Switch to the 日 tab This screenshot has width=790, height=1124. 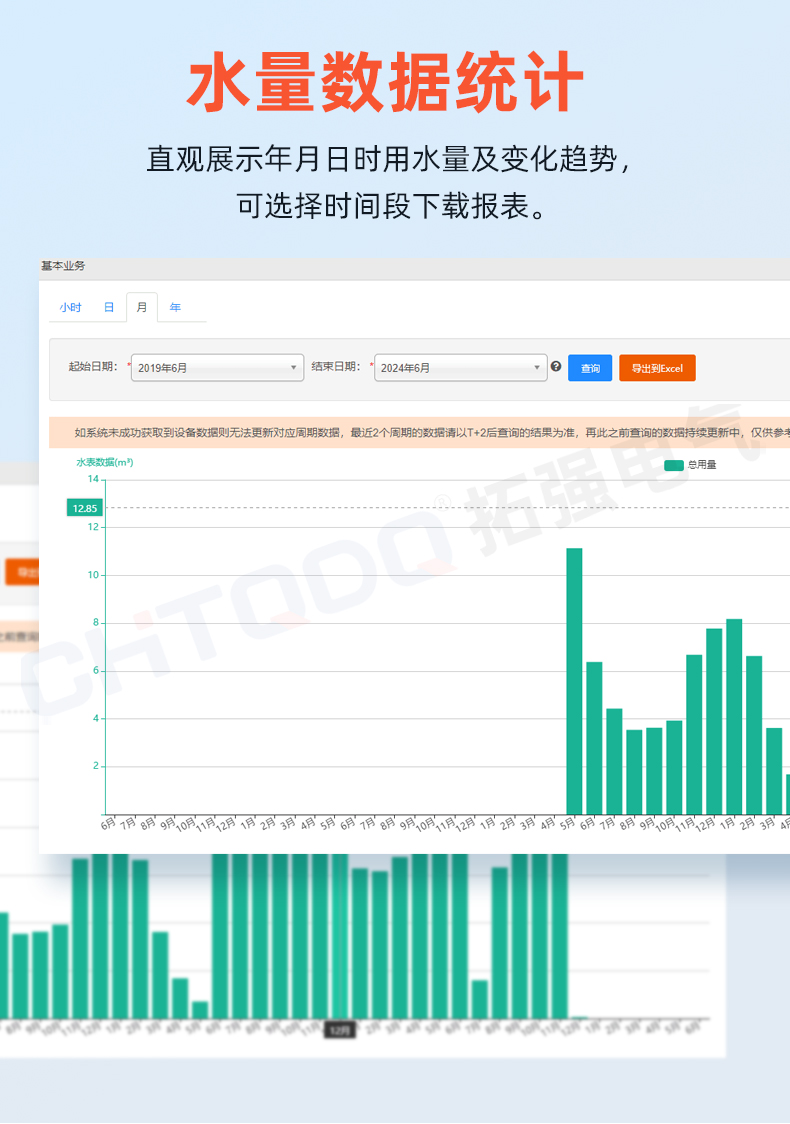tap(109, 307)
